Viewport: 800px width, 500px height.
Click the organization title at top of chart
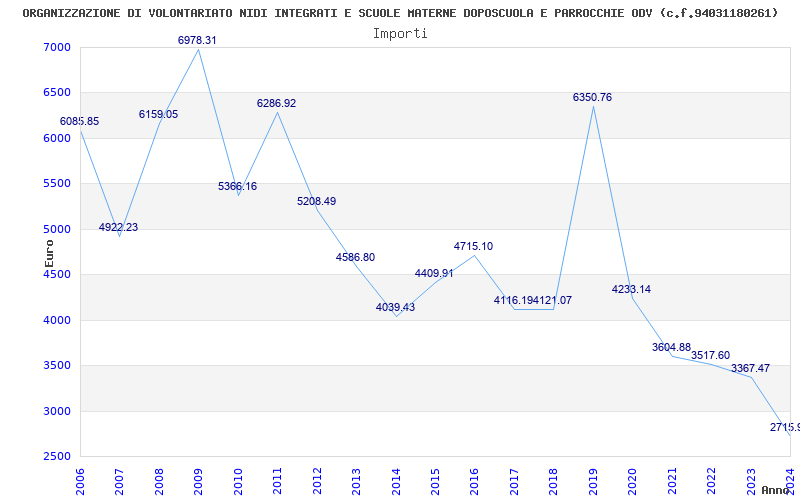tap(401, 13)
